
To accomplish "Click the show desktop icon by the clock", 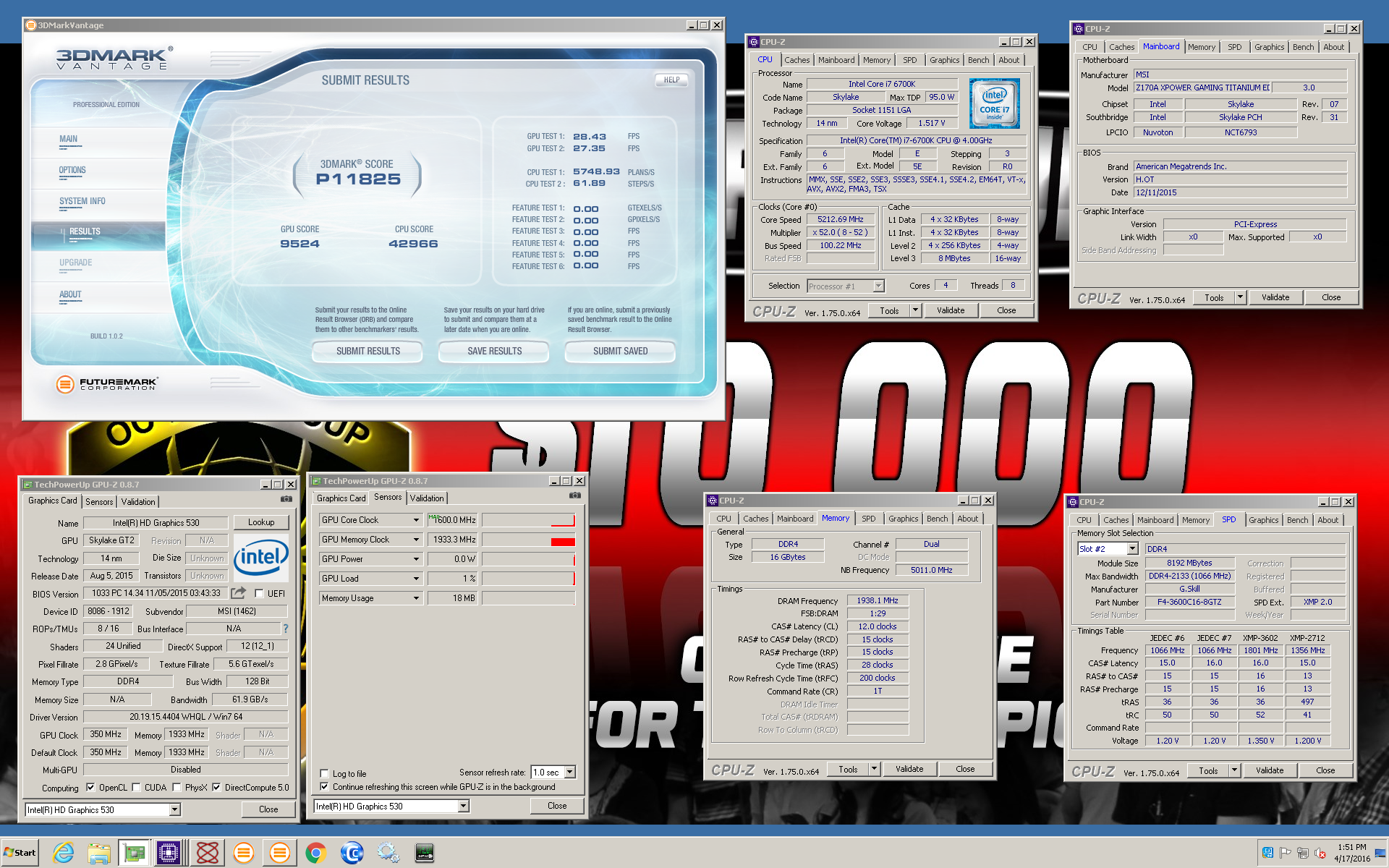I will pos(1380,854).
